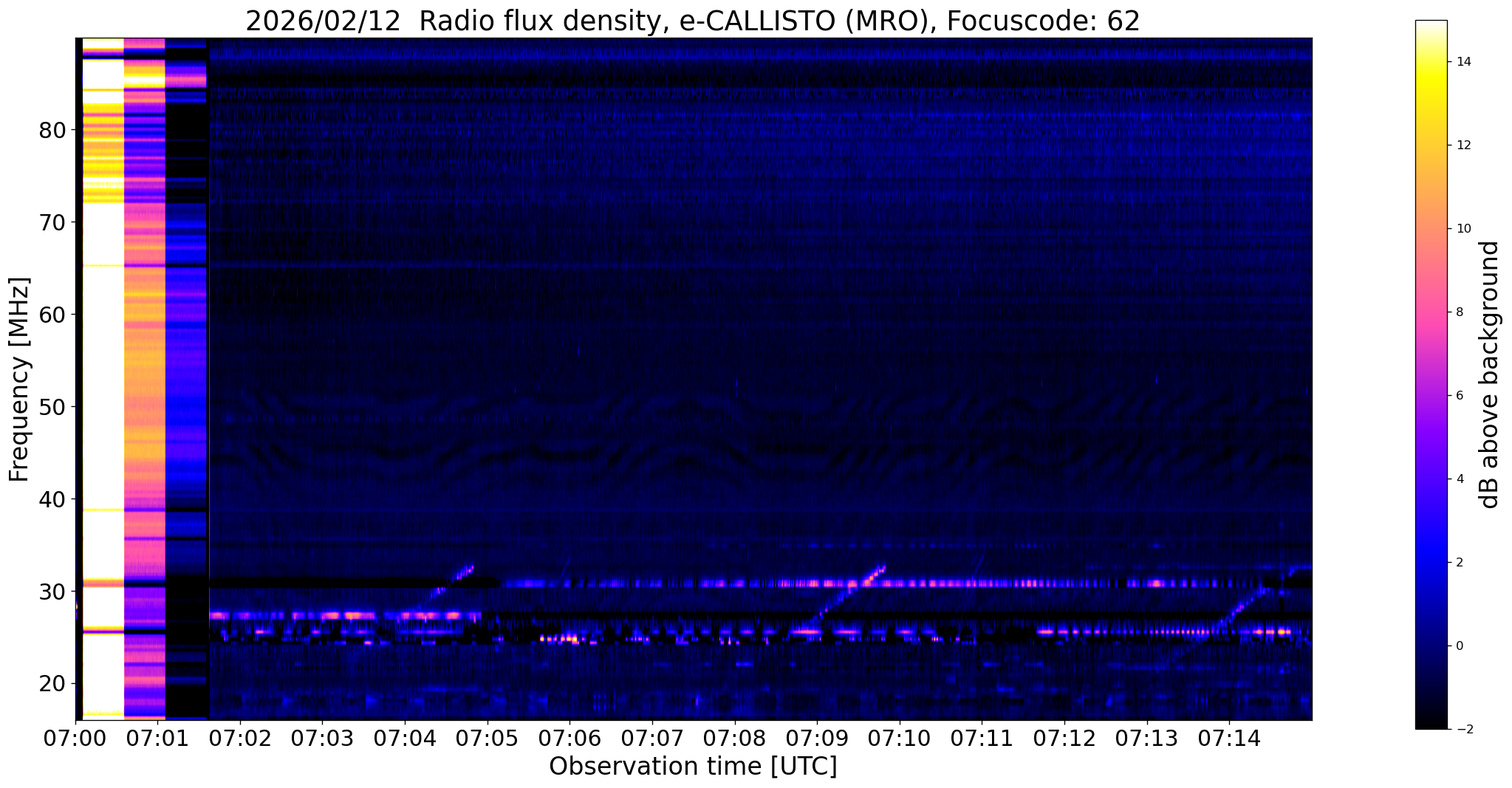Click the colorbar tick value 10
The width and height of the screenshot is (1512, 788).
coord(1463,229)
